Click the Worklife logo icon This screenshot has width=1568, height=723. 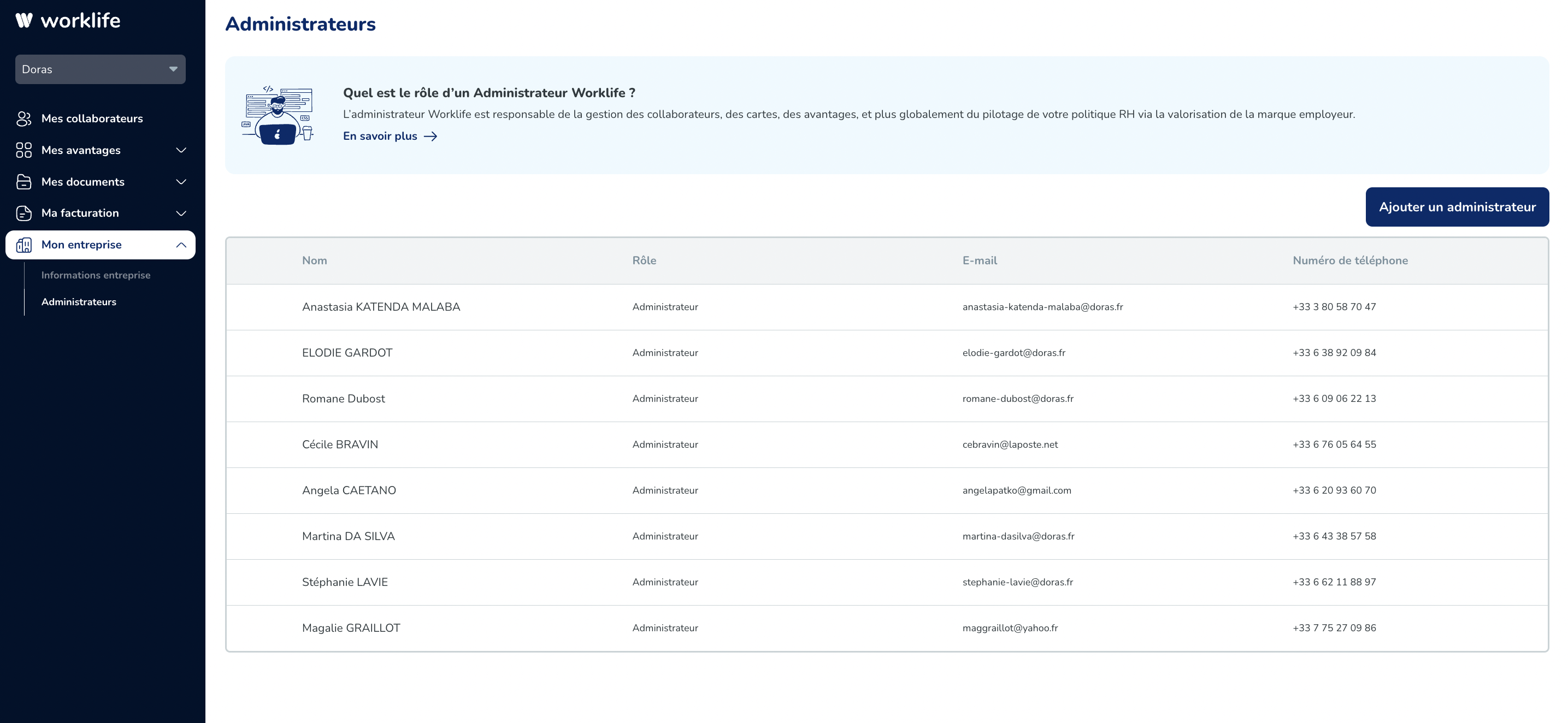pyautogui.click(x=23, y=21)
